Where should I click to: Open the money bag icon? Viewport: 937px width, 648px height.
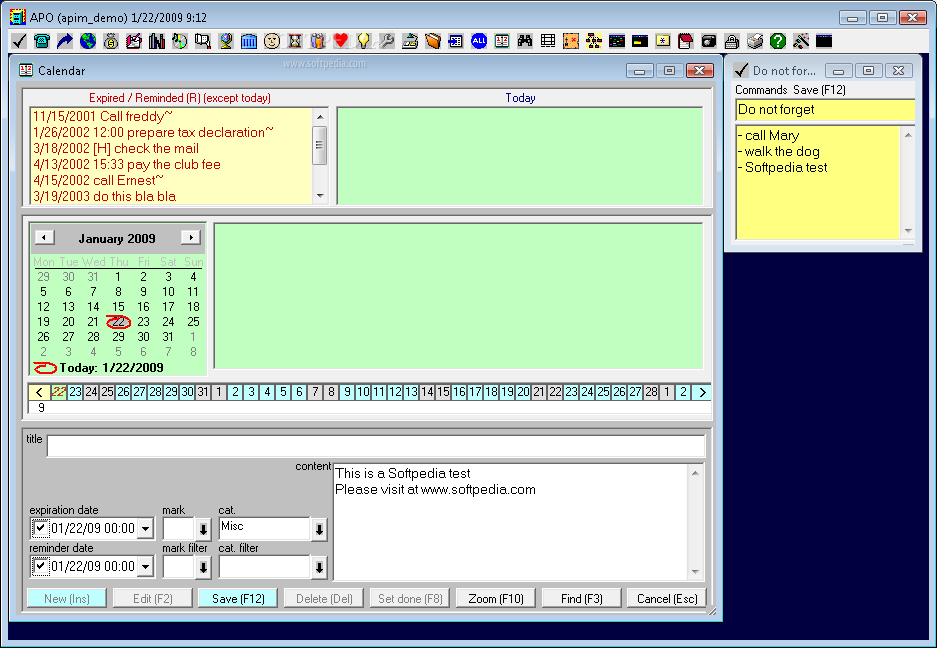111,41
